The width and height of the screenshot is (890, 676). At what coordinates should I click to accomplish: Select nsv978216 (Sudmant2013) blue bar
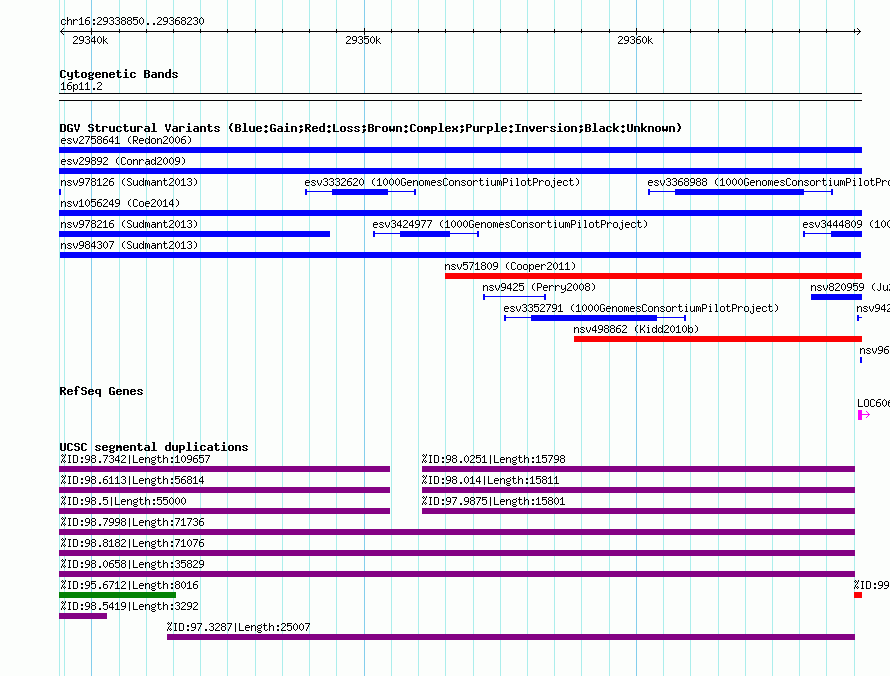pyautogui.click(x=195, y=234)
